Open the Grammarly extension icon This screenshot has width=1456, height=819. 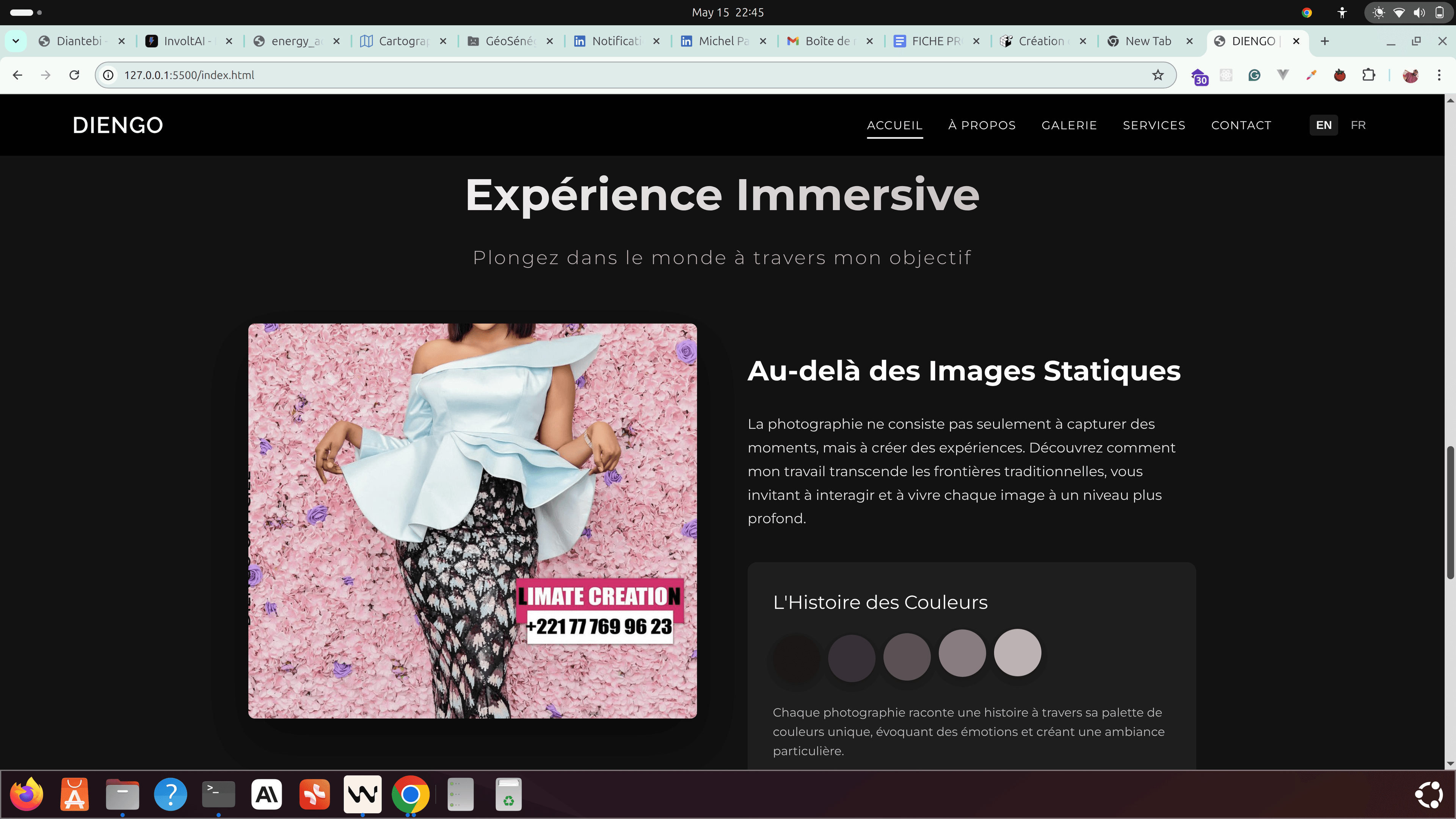(1254, 75)
